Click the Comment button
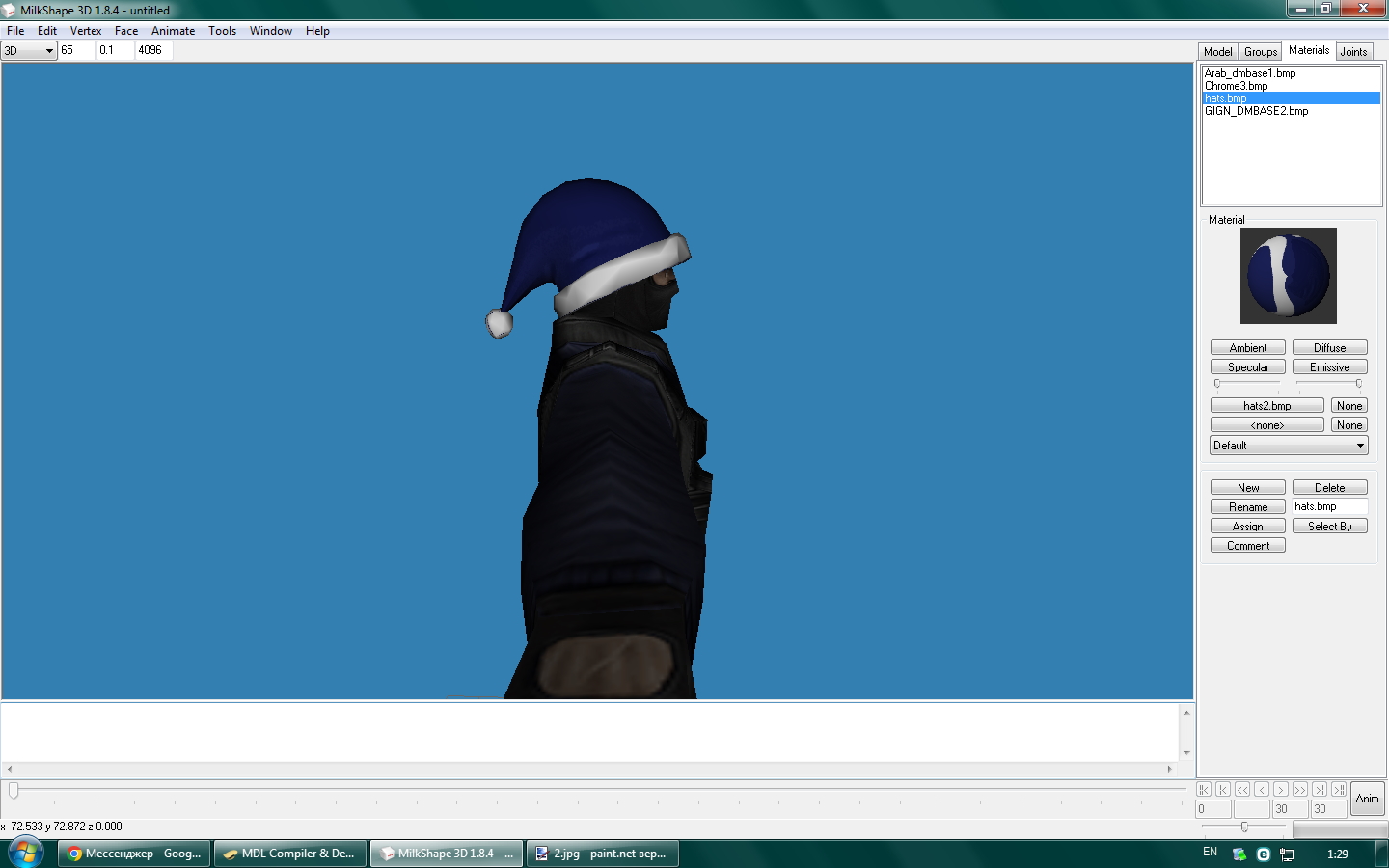1389x868 pixels. point(1248,546)
